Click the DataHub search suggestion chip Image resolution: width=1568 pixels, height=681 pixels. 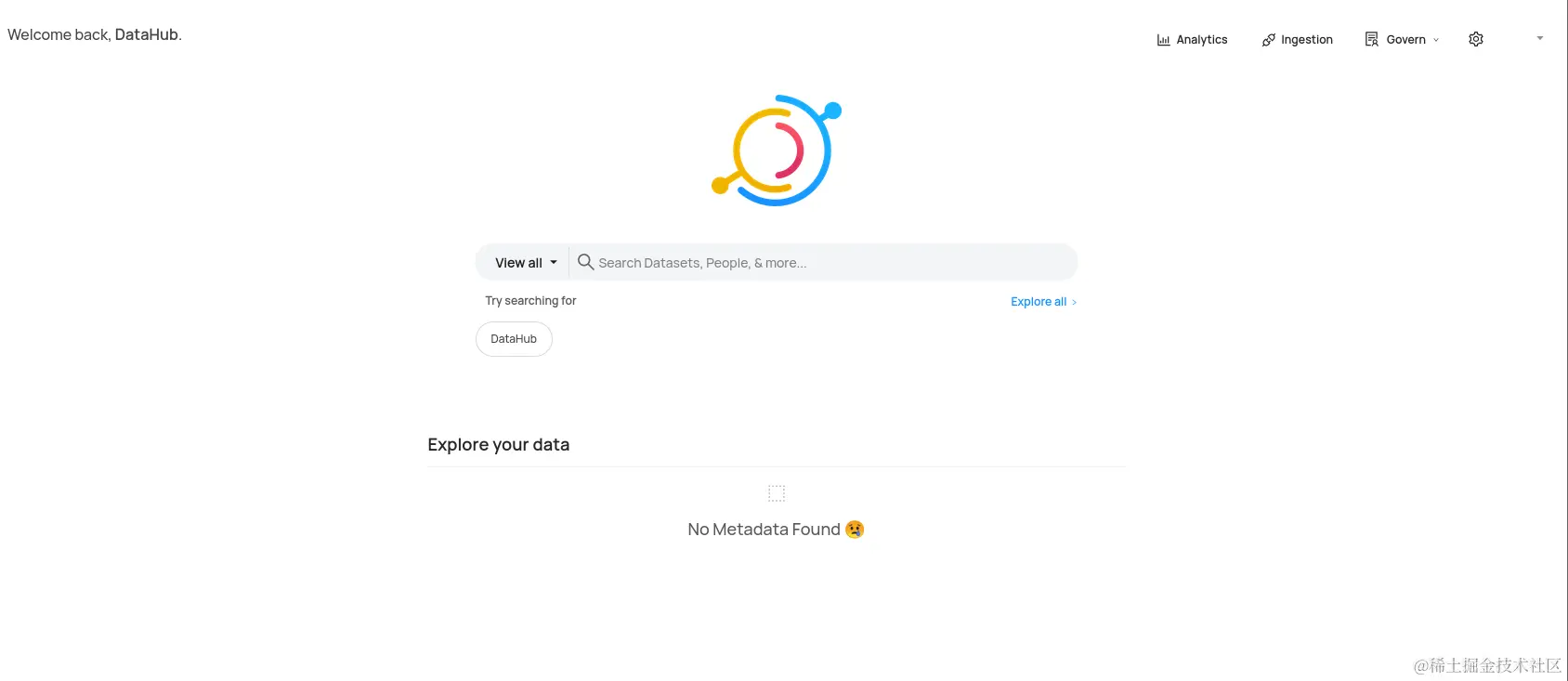point(514,339)
